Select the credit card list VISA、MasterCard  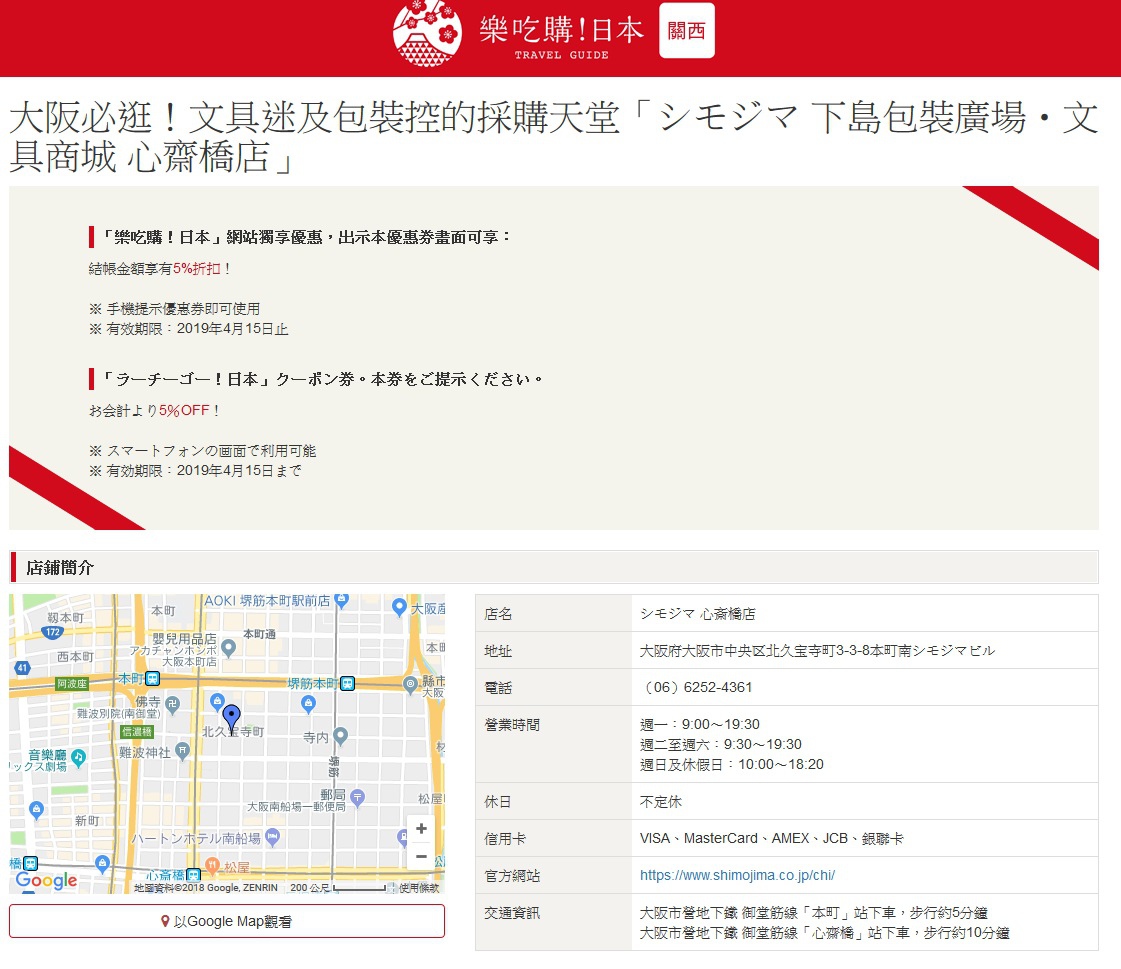coord(771,838)
